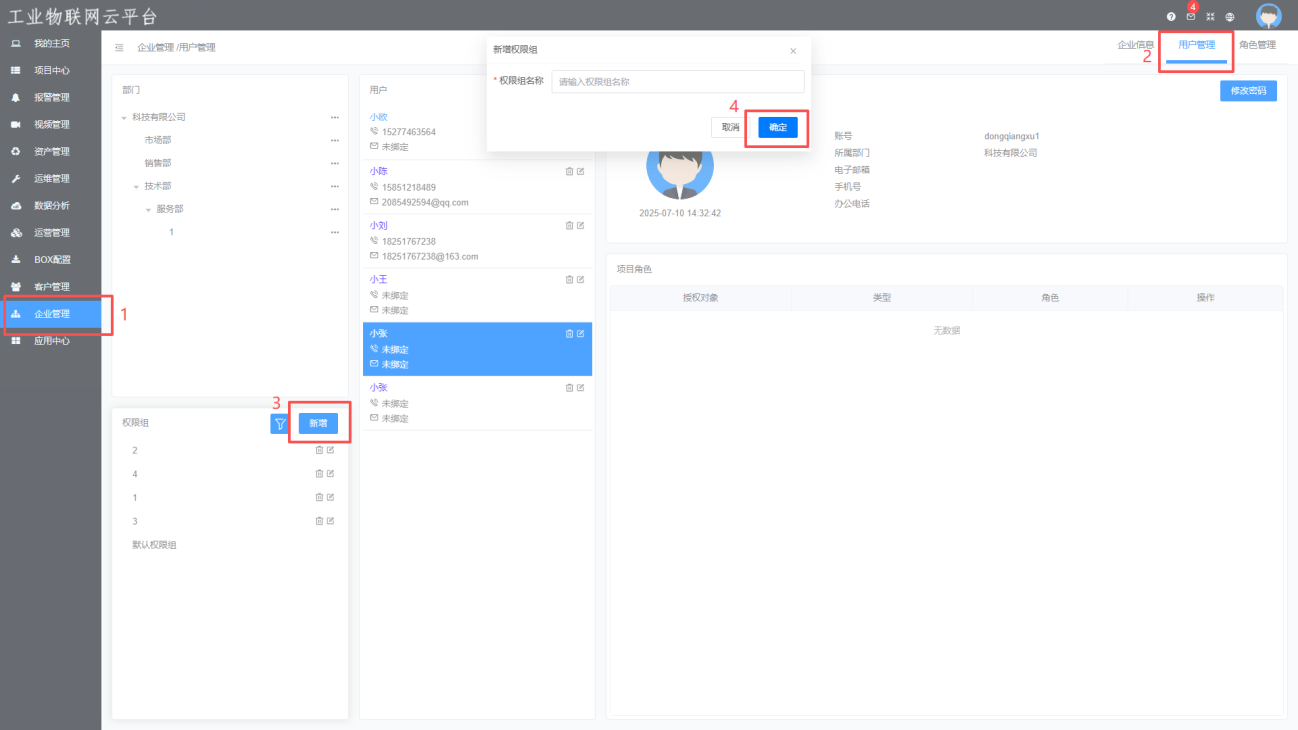Image resolution: width=1298 pixels, height=730 pixels.
Task: Toggle the sidebar collapse hamburger icon
Action: 119,47
